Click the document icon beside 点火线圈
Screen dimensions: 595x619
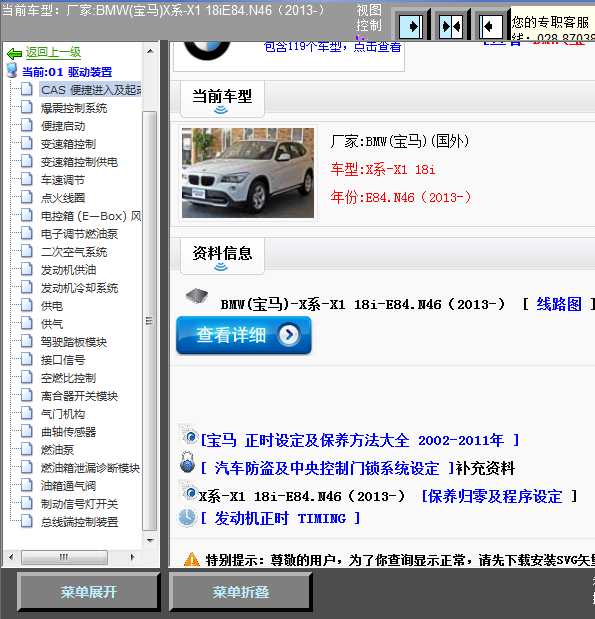26,197
